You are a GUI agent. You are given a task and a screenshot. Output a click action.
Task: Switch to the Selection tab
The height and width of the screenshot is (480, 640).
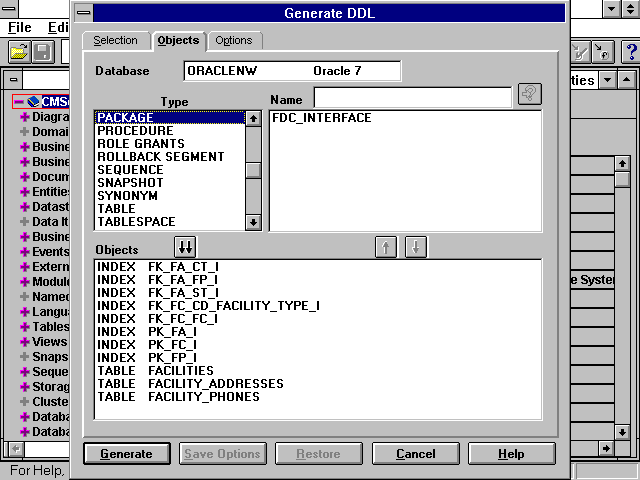pyautogui.click(x=115, y=40)
